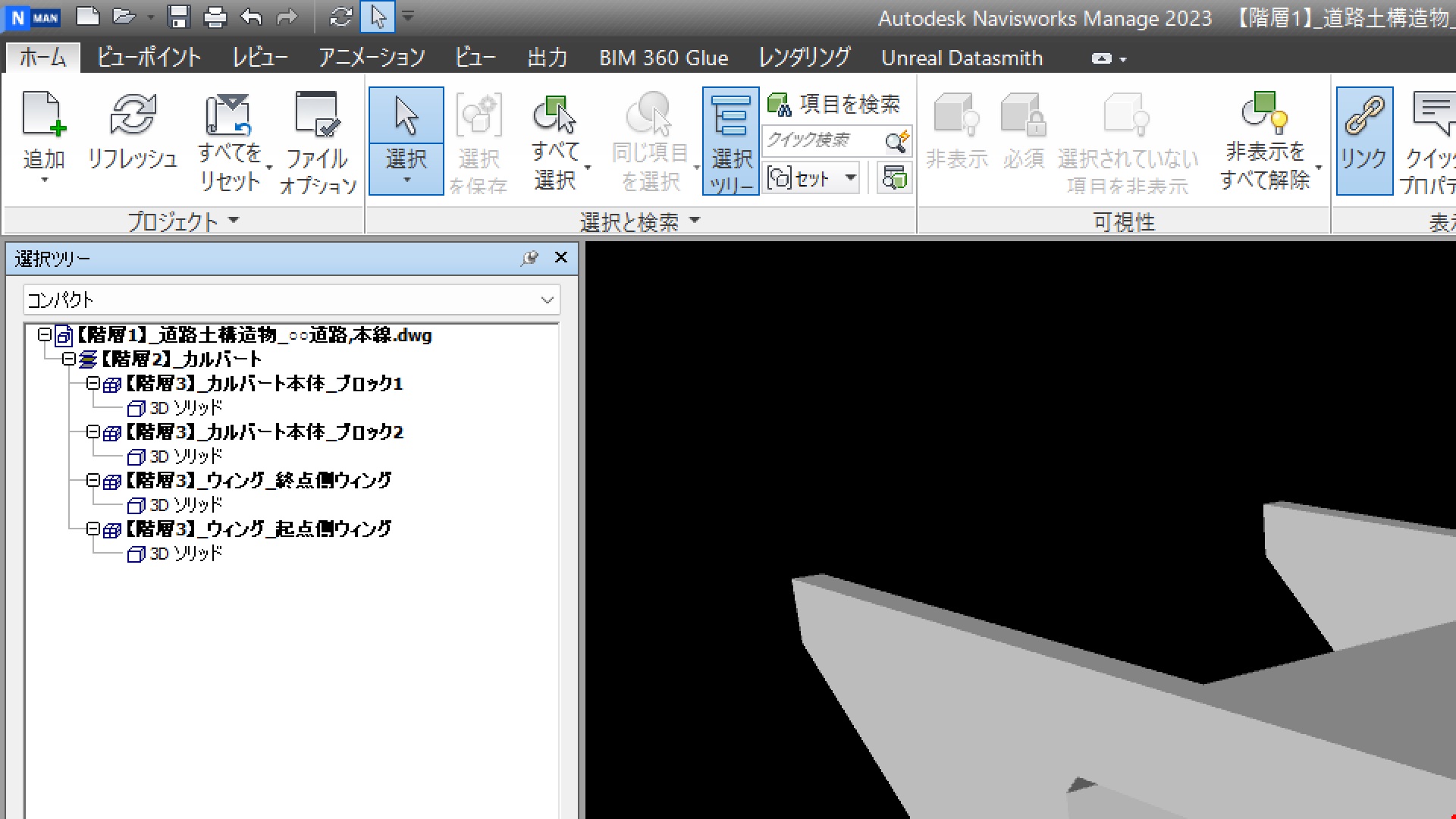Collapse the 【階層1】_道路土構造物 dwg node
The height and width of the screenshot is (819, 1456).
pos(45,334)
